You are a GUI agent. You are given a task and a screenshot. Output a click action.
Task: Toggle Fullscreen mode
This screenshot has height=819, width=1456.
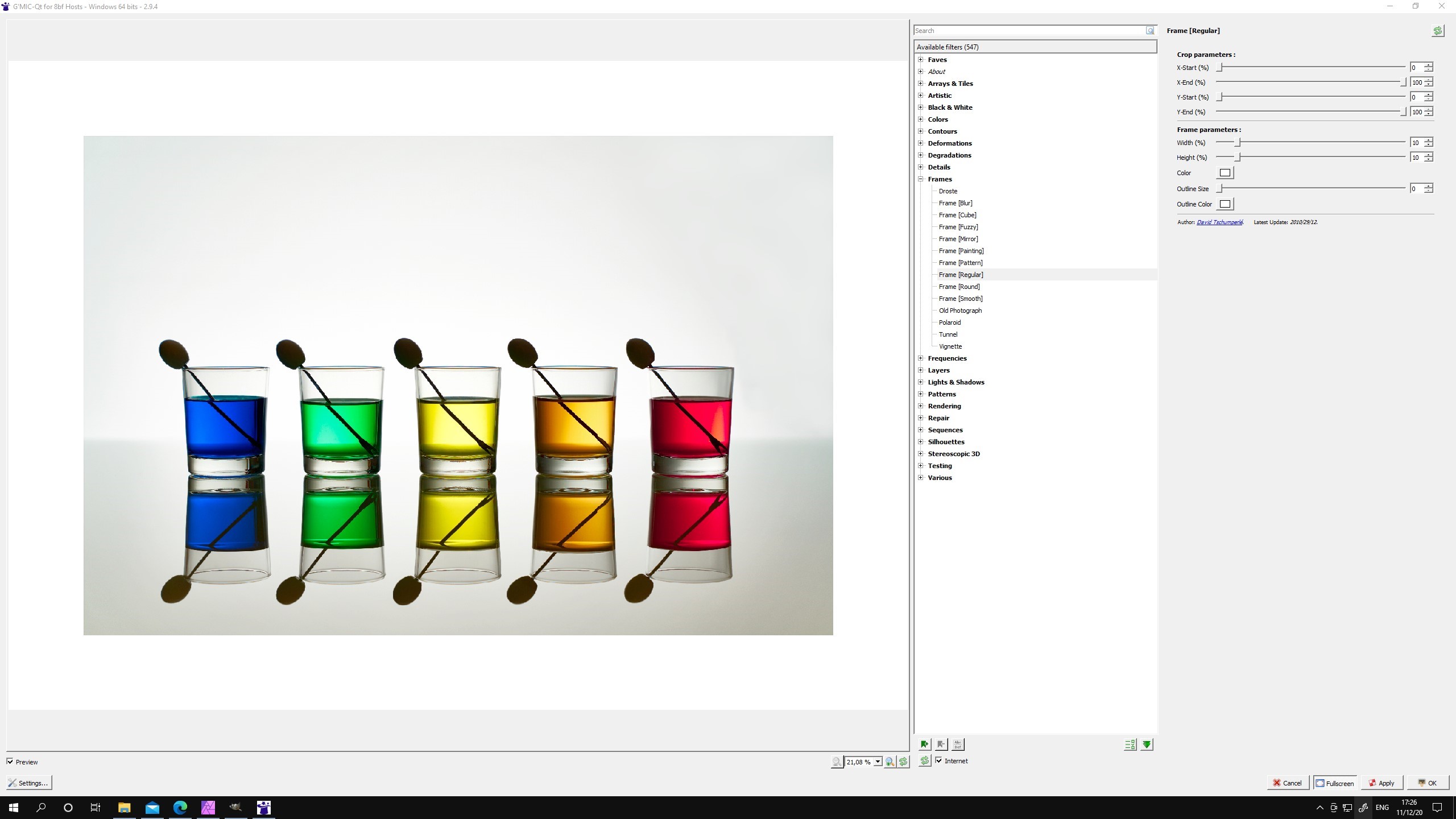tap(1335, 783)
